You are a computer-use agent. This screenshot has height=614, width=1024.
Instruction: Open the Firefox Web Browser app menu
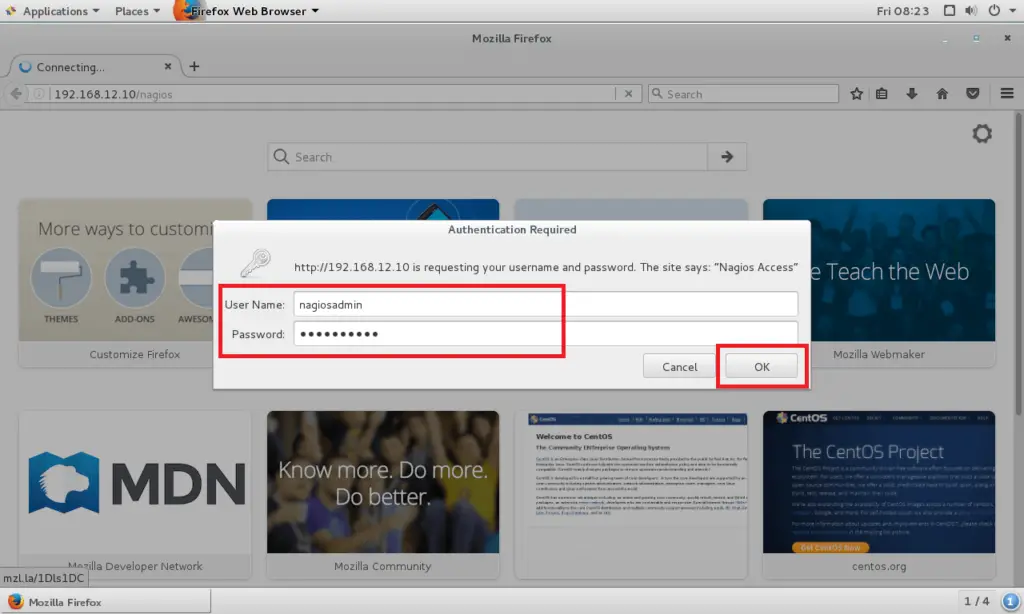click(x=247, y=11)
